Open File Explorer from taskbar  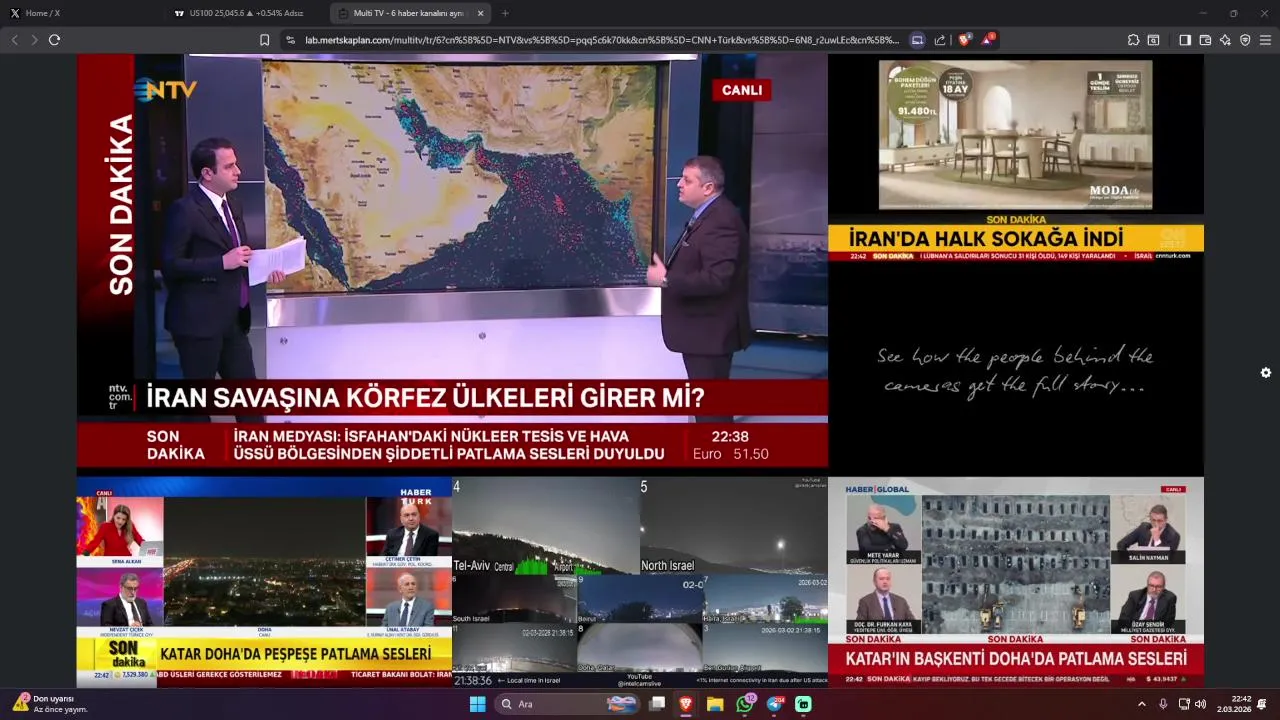click(715, 704)
